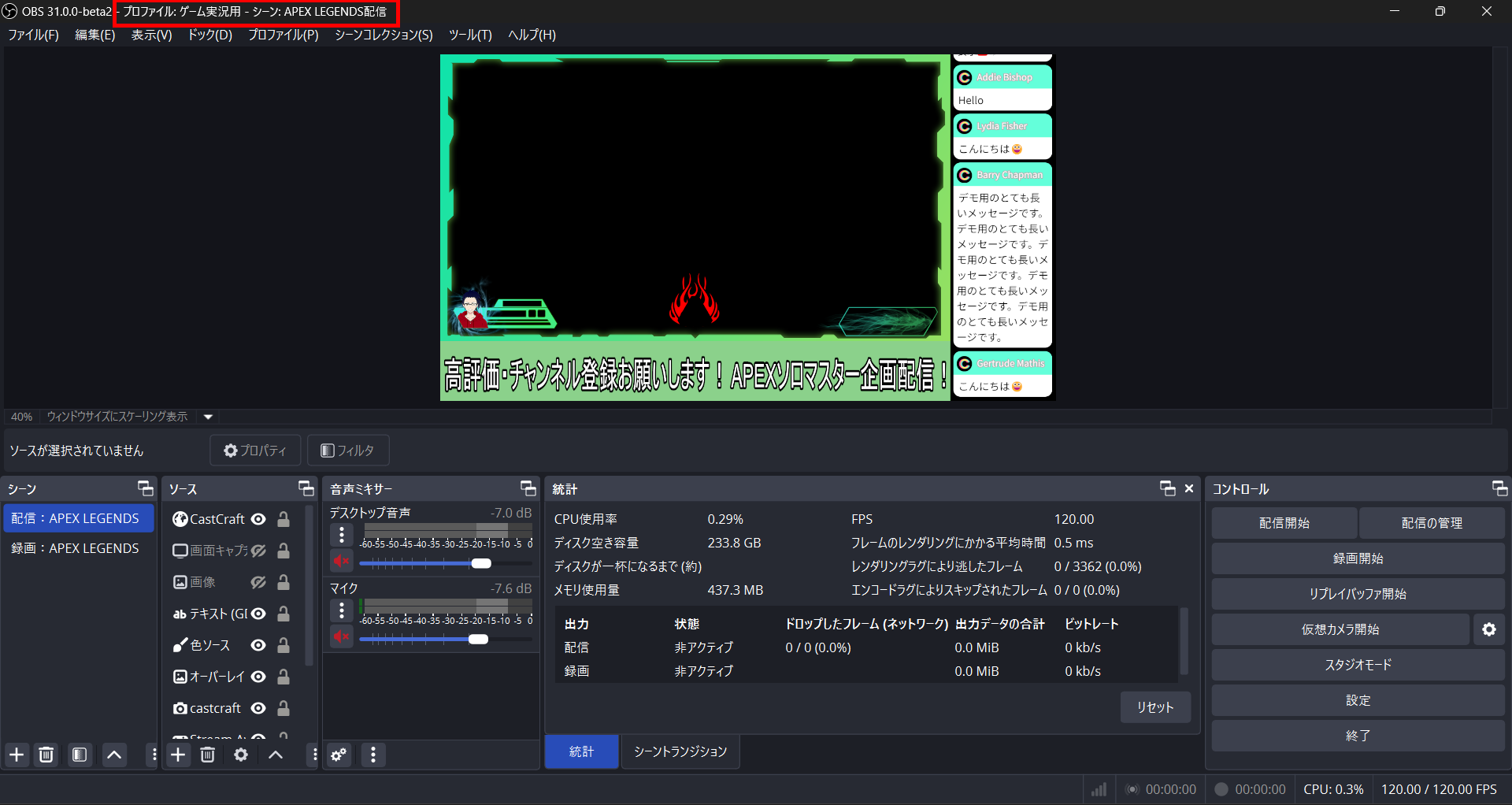Open scenes toolbar overflow dots menu
Screen dimensions: 1512x805
tap(154, 755)
